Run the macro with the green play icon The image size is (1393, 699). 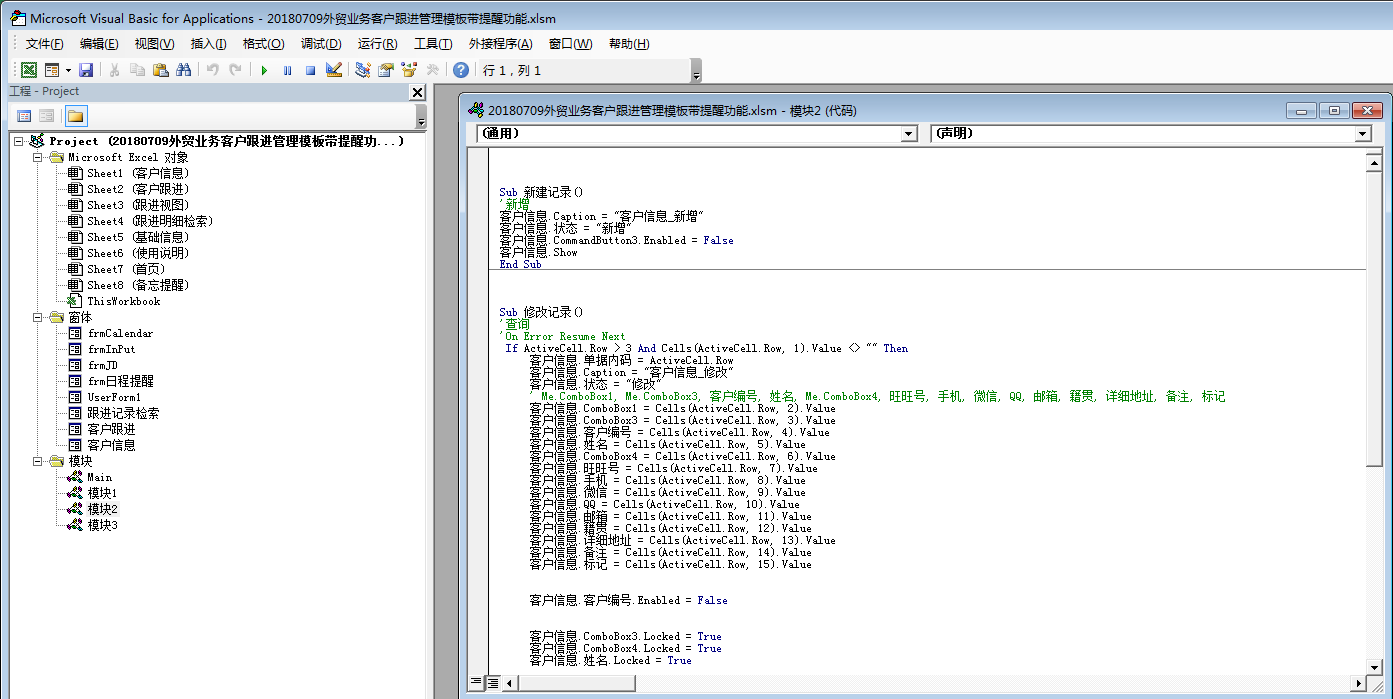264,70
